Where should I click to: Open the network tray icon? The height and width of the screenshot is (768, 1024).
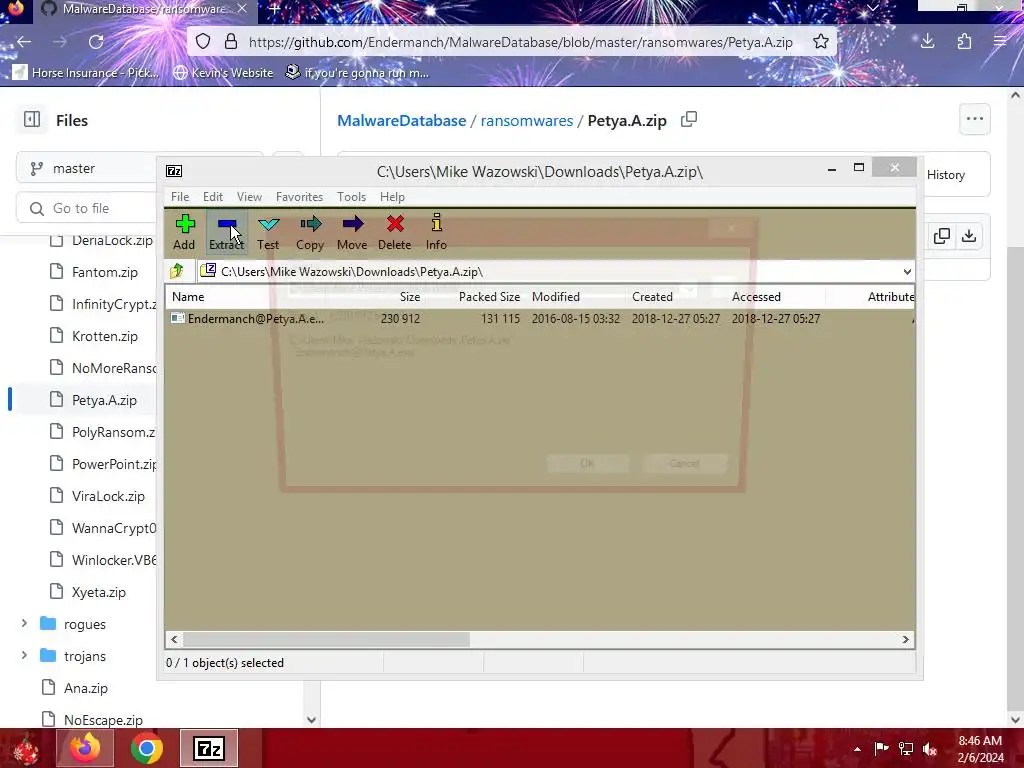(x=906, y=748)
